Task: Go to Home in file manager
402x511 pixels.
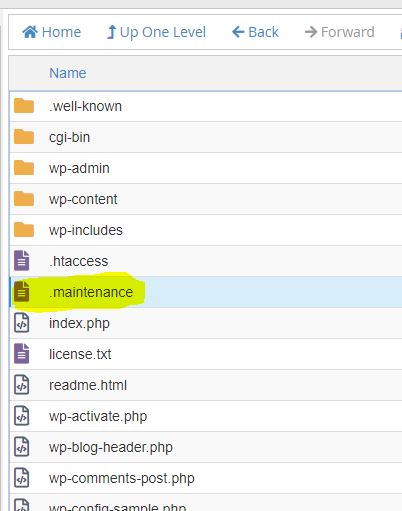Action: click(52, 32)
